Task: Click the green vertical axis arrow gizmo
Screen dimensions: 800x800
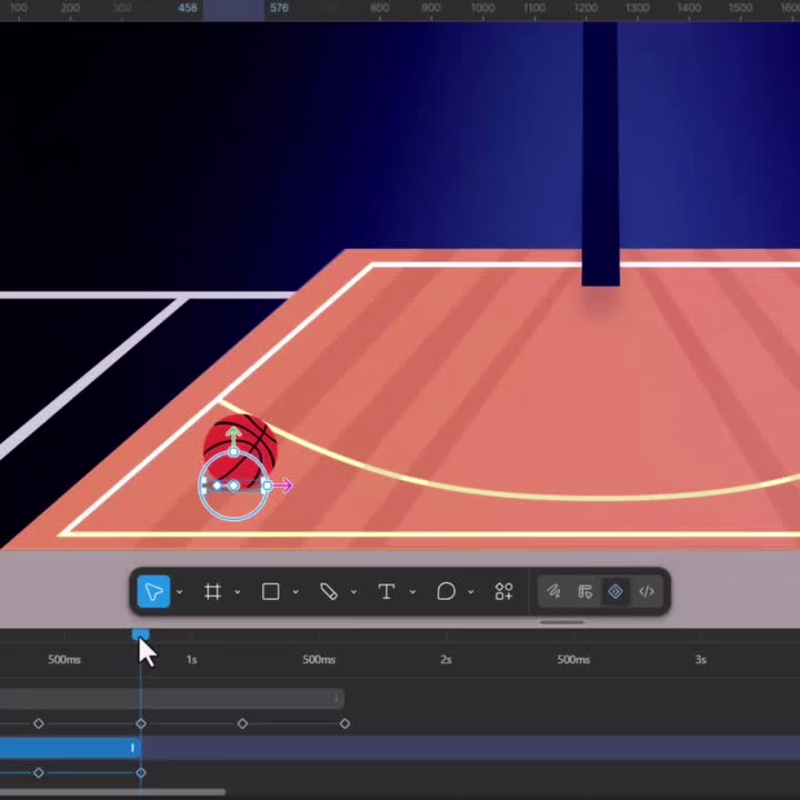Action: 234,438
